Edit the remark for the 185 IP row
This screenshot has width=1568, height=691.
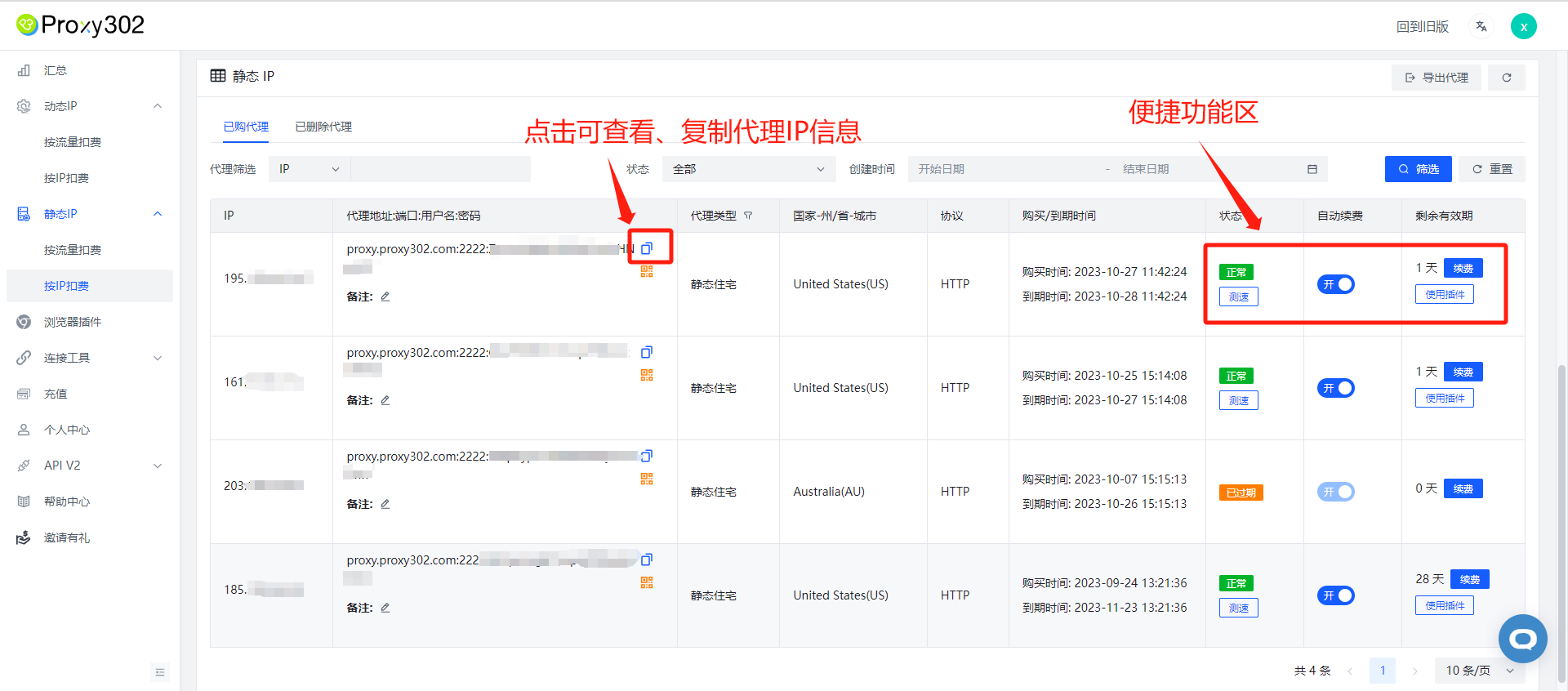point(385,608)
